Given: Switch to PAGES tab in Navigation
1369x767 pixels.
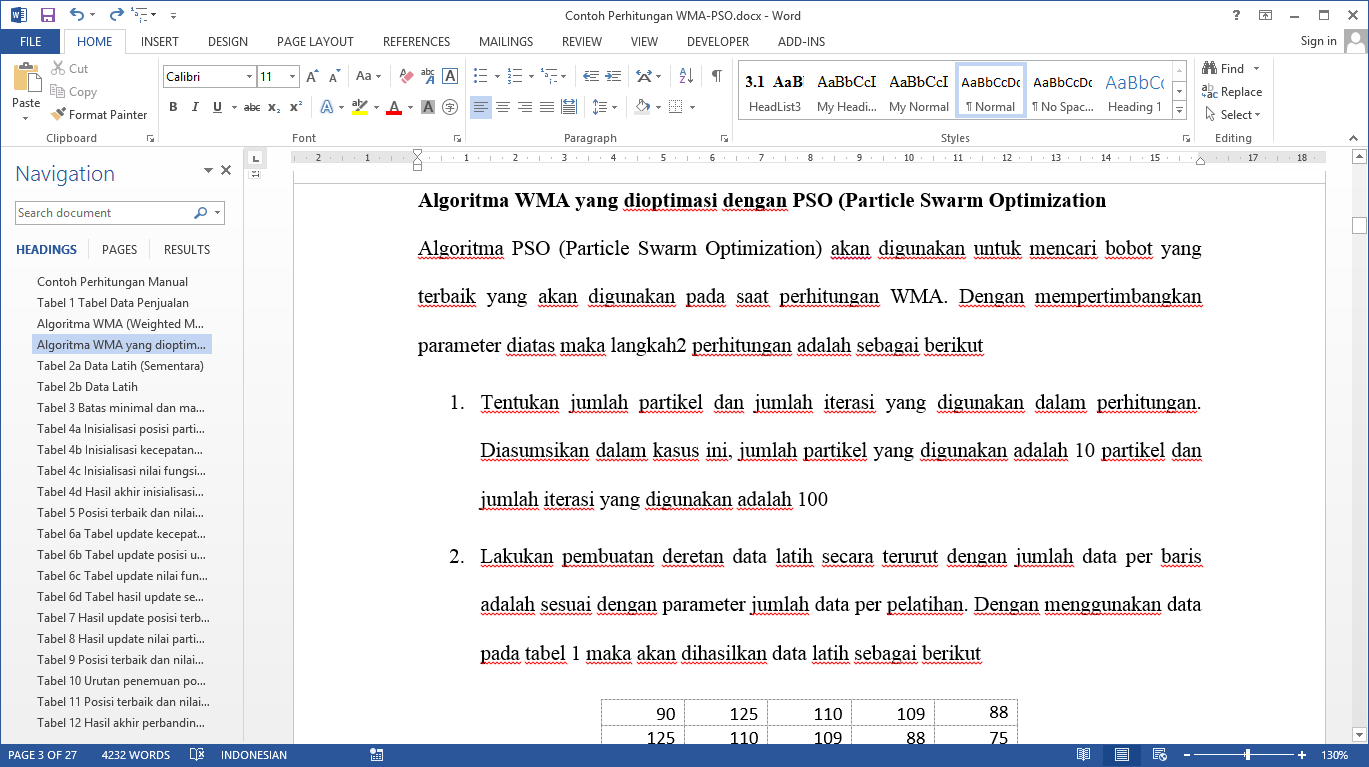Looking at the screenshot, I should tap(119, 250).
